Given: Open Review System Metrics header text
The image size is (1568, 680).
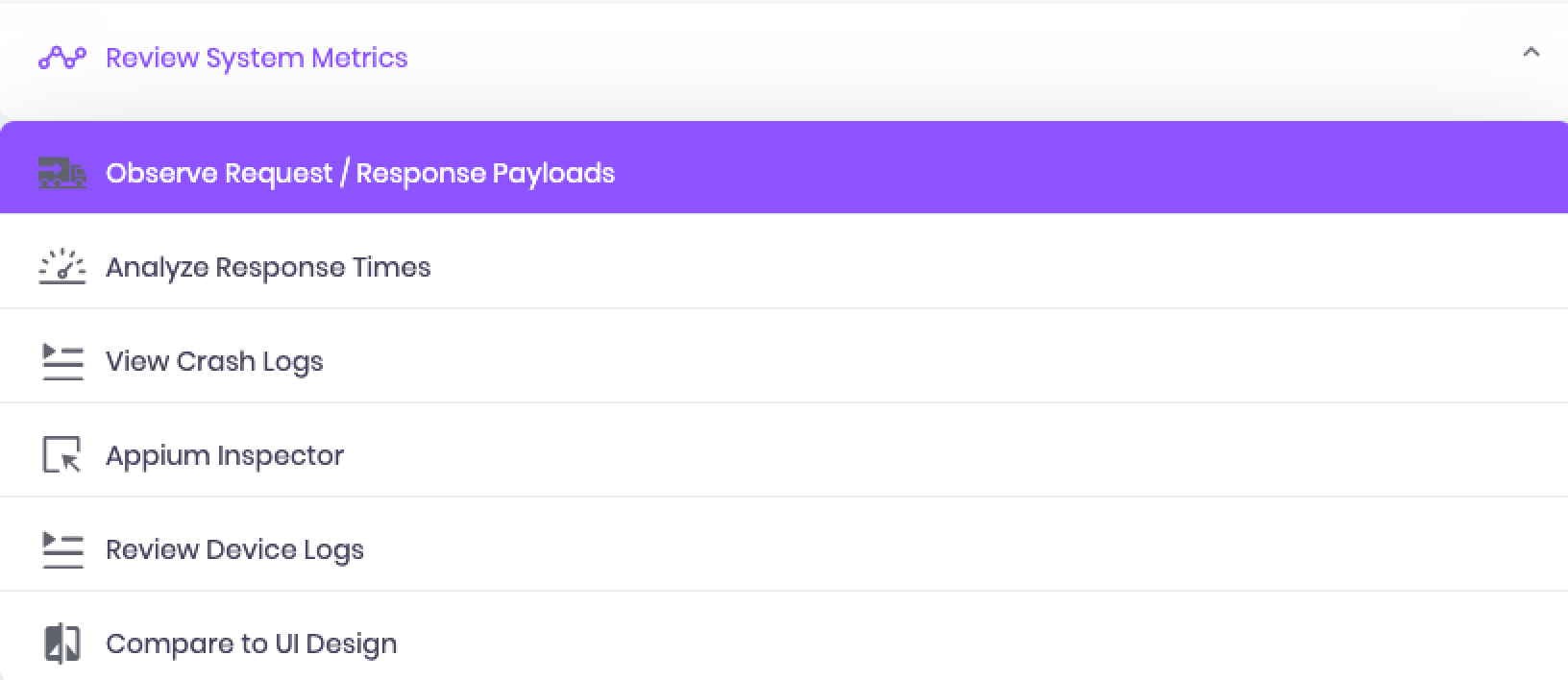Looking at the screenshot, I should pos(257,58).
